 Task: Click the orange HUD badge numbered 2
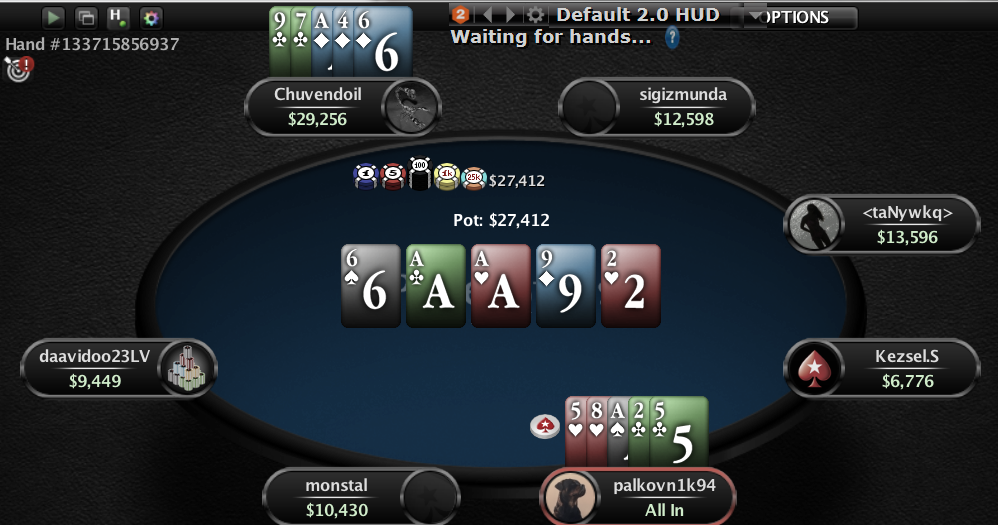460,14
